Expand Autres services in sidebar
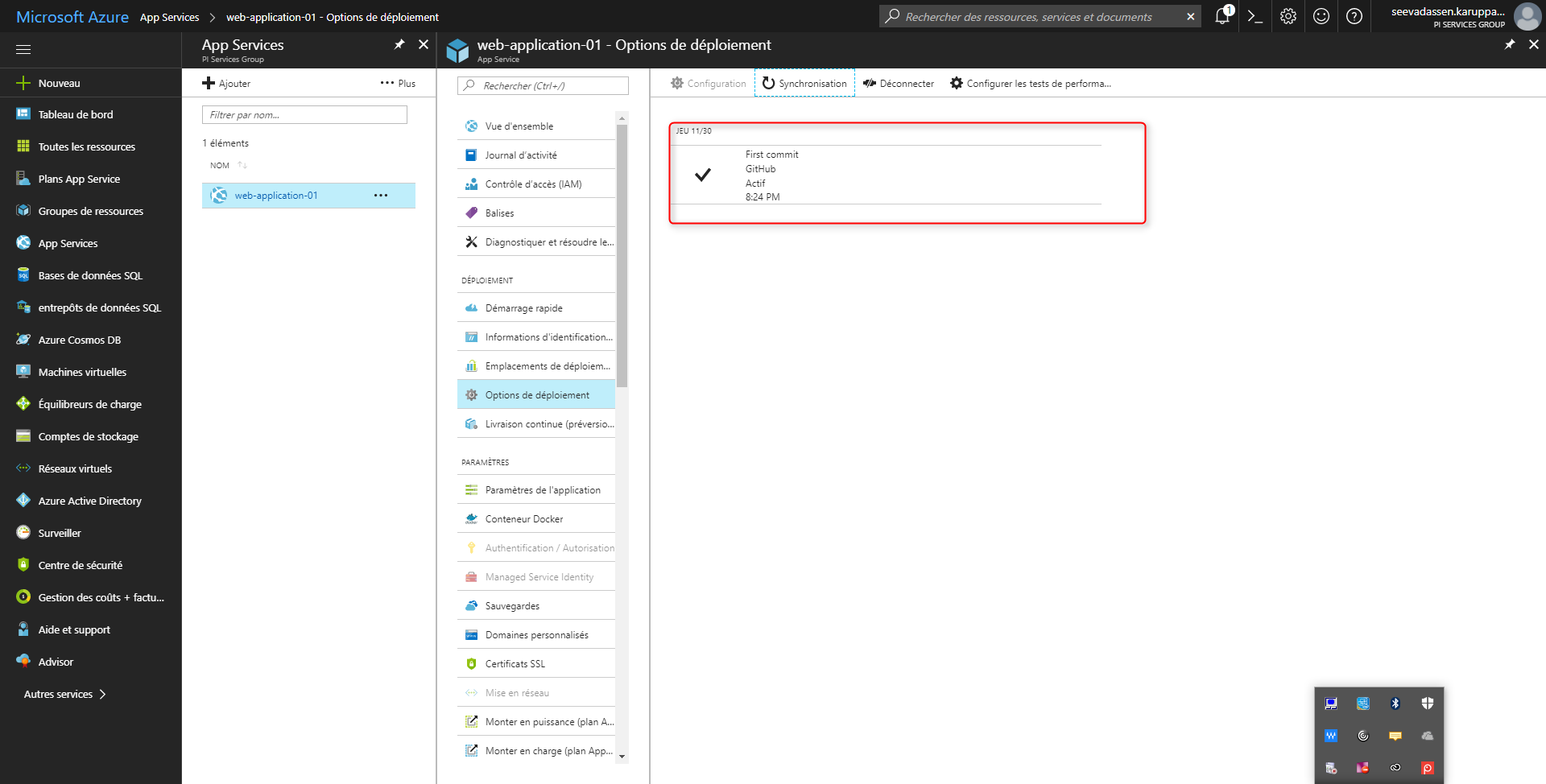This screenshot has height=784, width=1546. 64,694
